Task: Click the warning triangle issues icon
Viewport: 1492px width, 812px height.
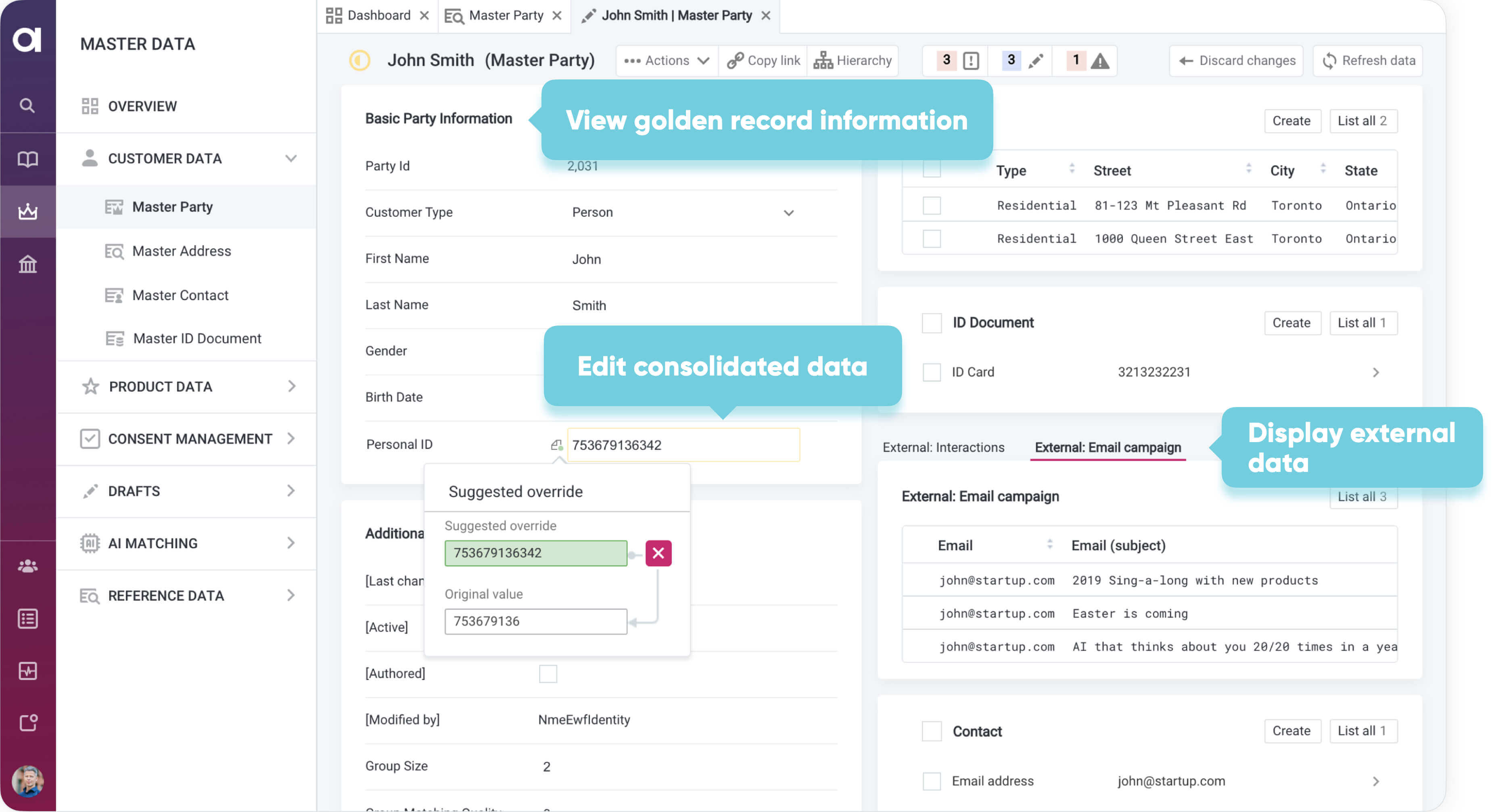Action: coord(1099,61)
